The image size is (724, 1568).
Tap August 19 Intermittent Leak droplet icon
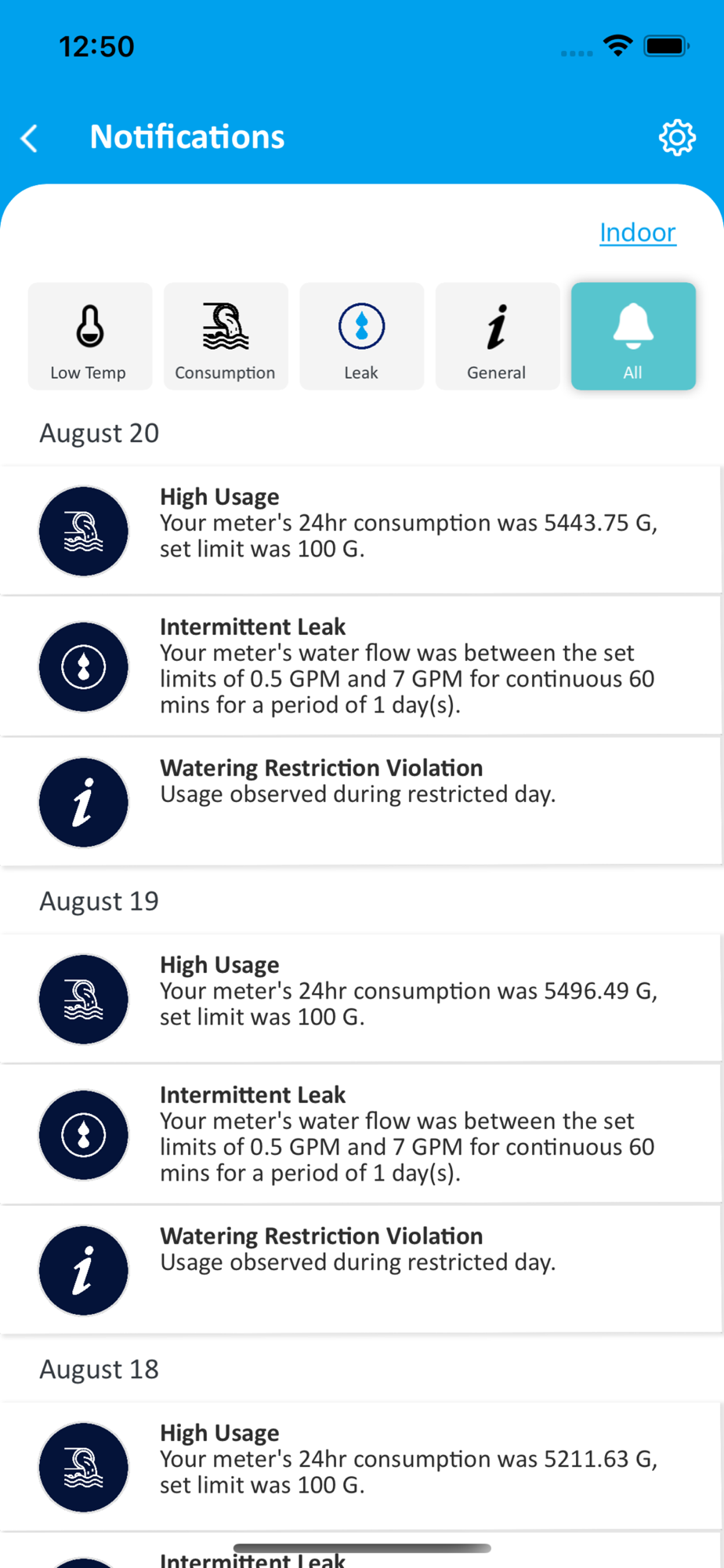[84, 1135]
